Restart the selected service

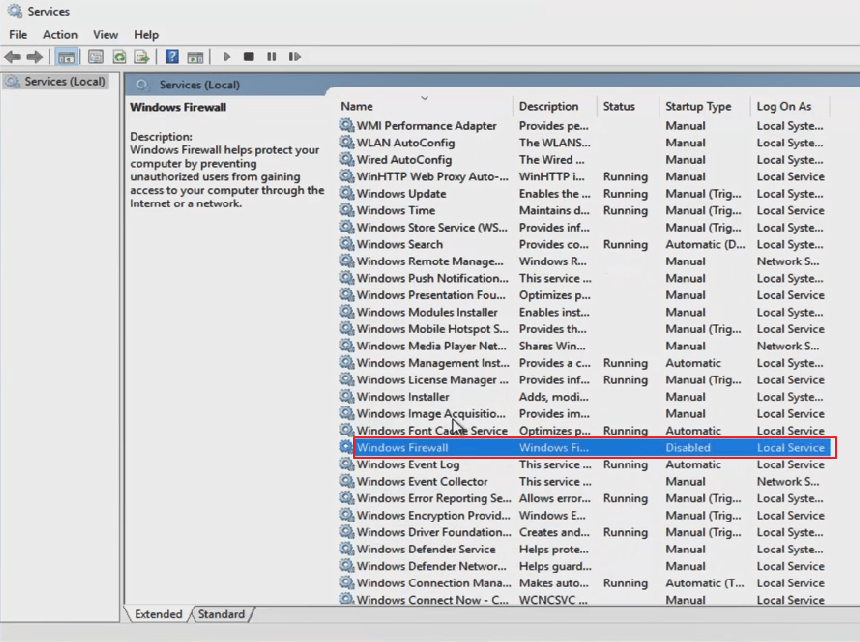(x=295, y=56)
